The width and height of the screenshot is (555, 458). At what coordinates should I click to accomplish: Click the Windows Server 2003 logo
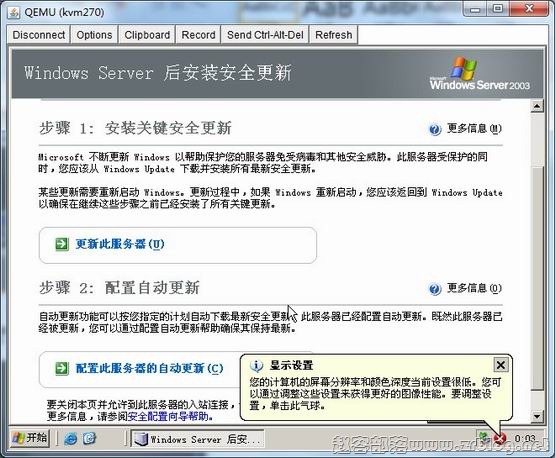(x=480, y=74)
